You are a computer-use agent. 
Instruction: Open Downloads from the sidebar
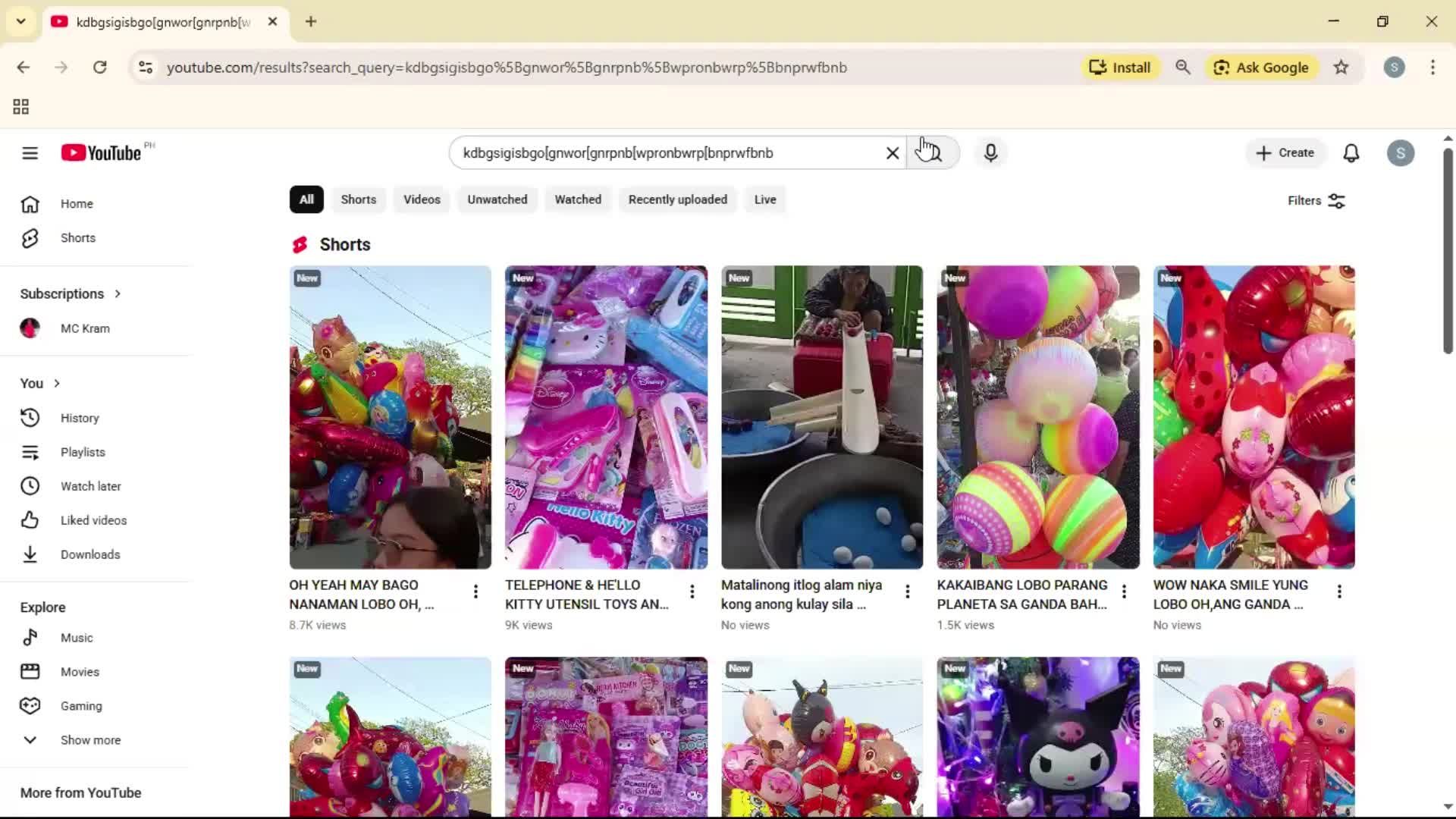tap(89, 554)
